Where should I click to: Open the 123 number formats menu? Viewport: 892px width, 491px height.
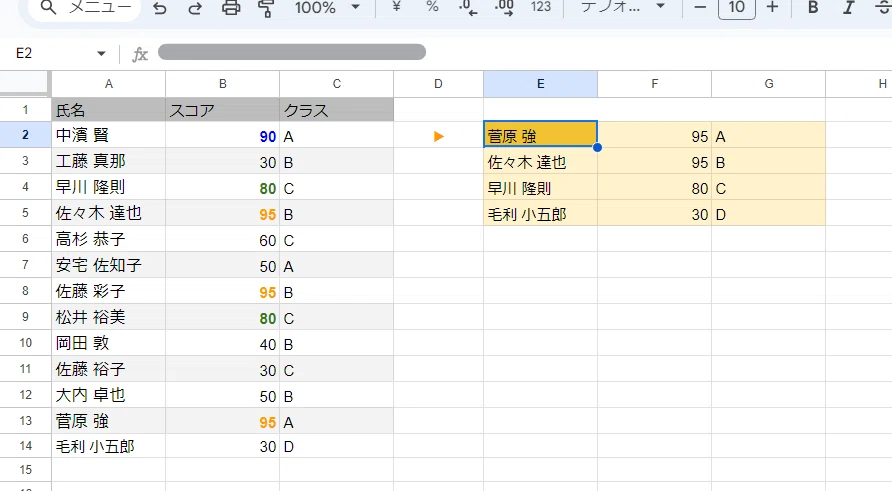540,7
